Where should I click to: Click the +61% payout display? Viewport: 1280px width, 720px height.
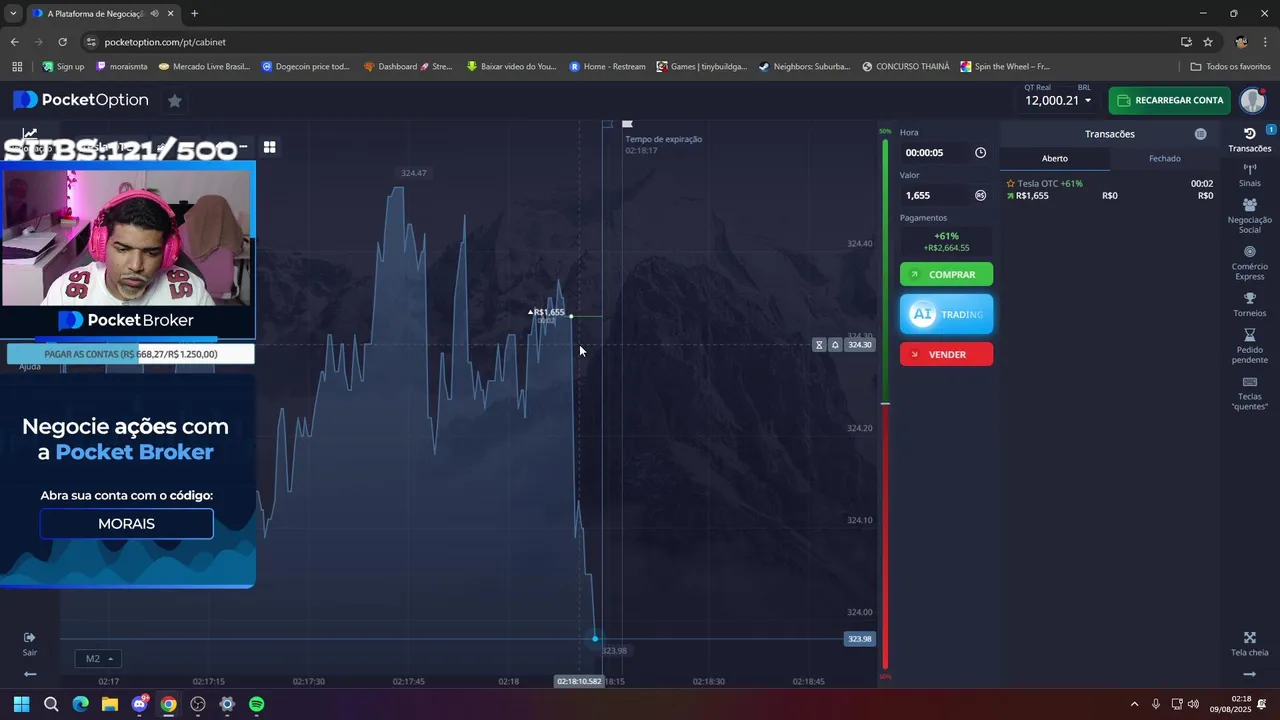coord(946,242)
